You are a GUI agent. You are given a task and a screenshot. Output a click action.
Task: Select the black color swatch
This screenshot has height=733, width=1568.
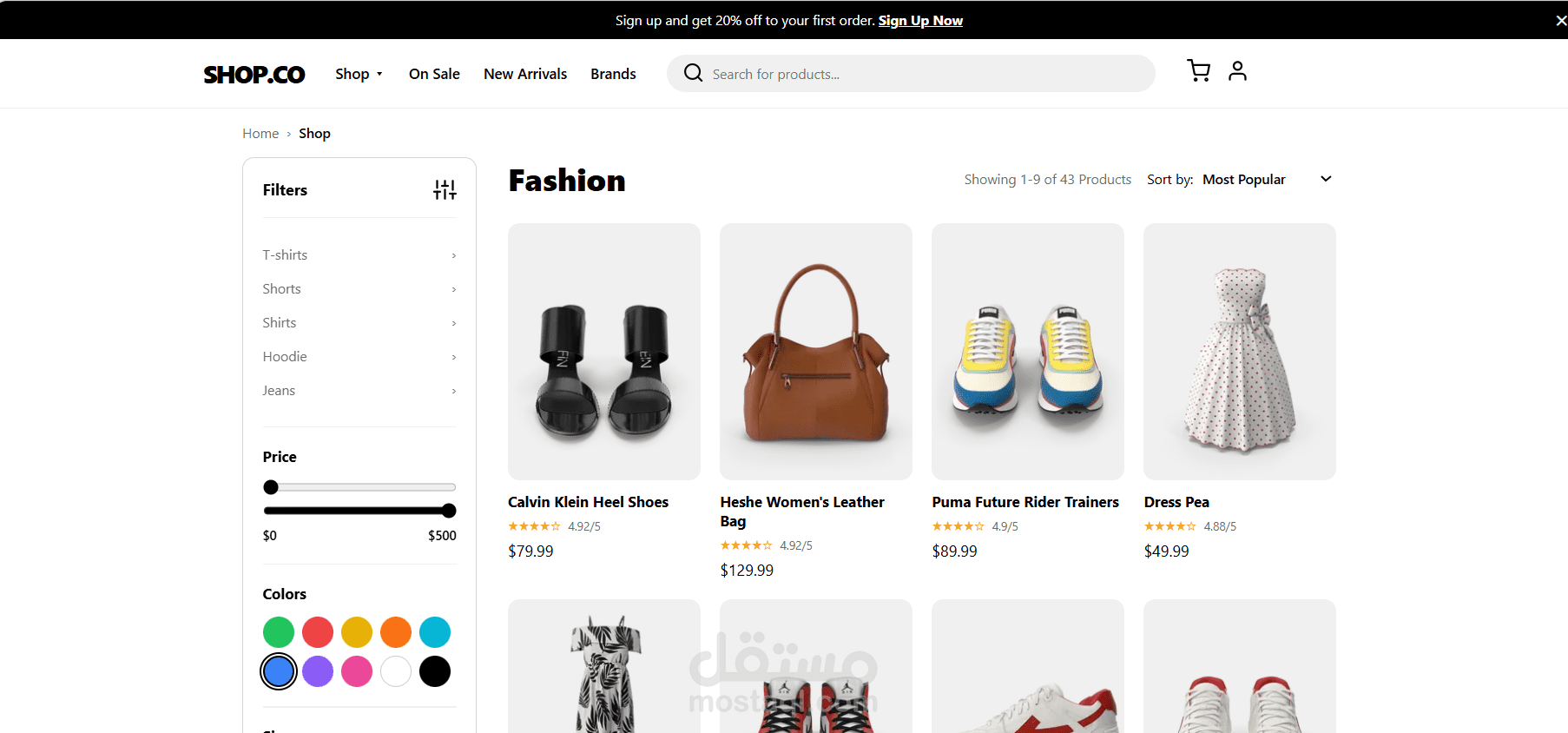click(x=435, y=671)
